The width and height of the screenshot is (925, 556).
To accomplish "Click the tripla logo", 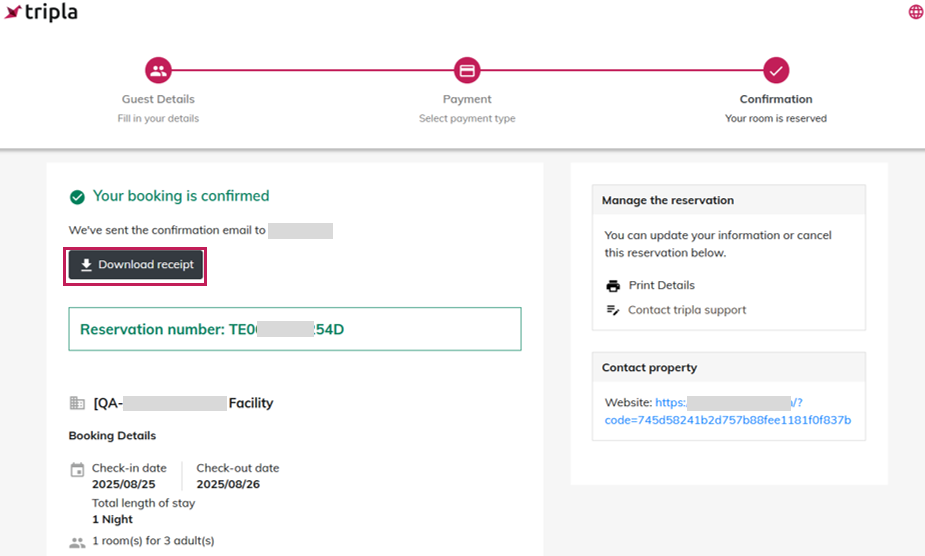I will pos(41,13).
